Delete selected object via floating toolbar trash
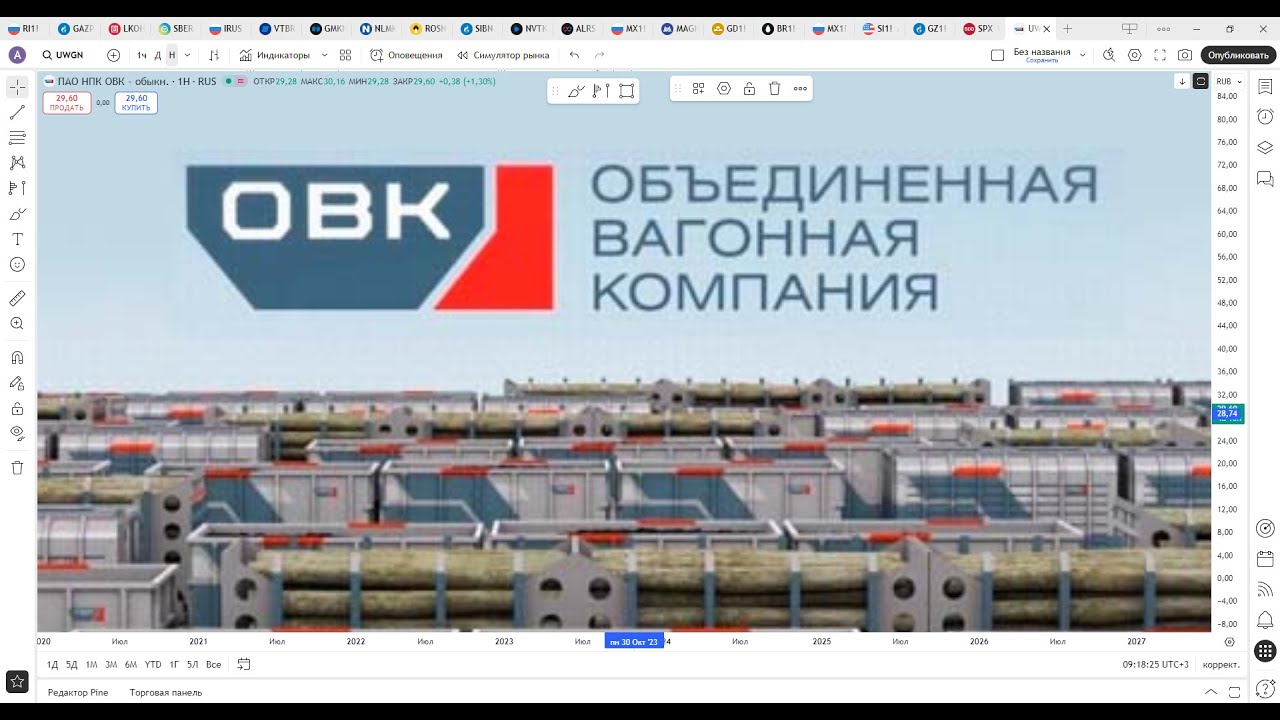Viewport: 1280px width, 720px height. (774, 89)
